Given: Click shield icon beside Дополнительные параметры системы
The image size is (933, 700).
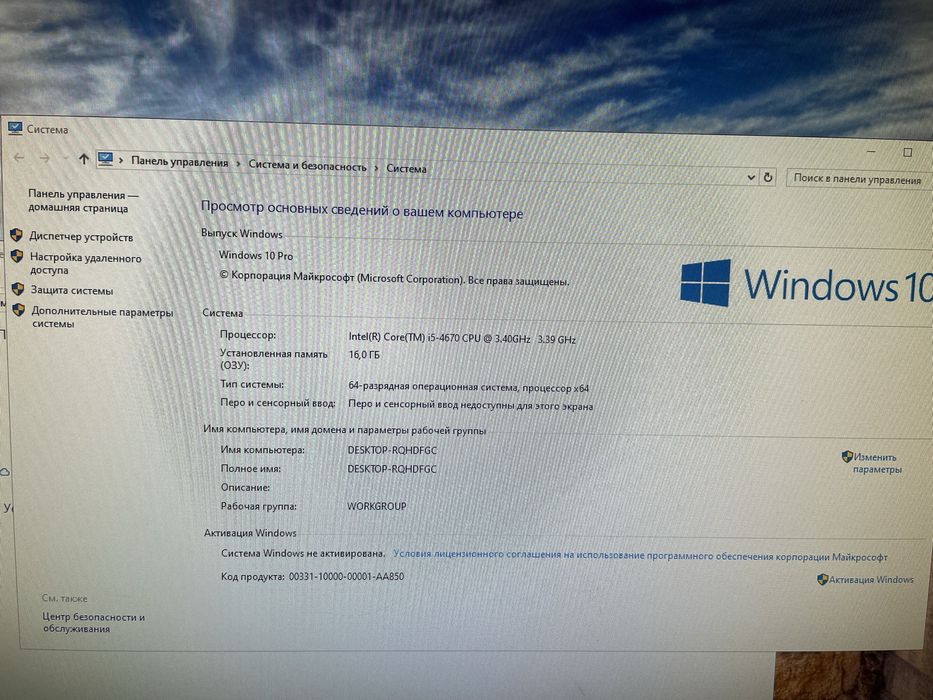Looking at the screenshot, I should (19, 310).
